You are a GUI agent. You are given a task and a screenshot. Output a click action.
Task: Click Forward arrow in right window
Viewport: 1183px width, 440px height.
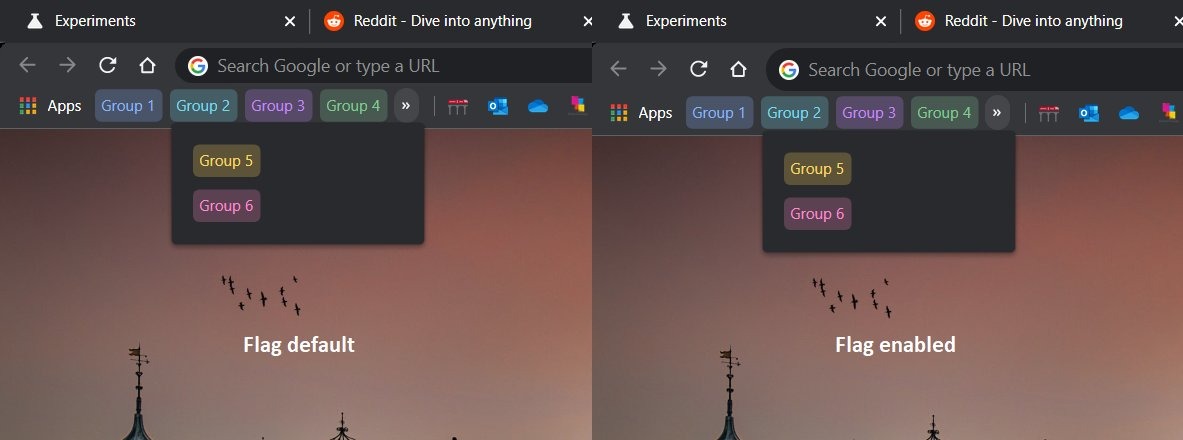pyautogui.click(x=659, y=69)
